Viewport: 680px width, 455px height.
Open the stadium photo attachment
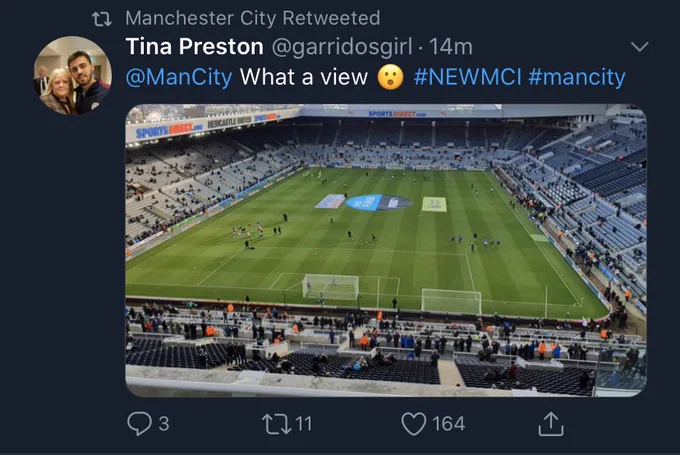point(386,250)
